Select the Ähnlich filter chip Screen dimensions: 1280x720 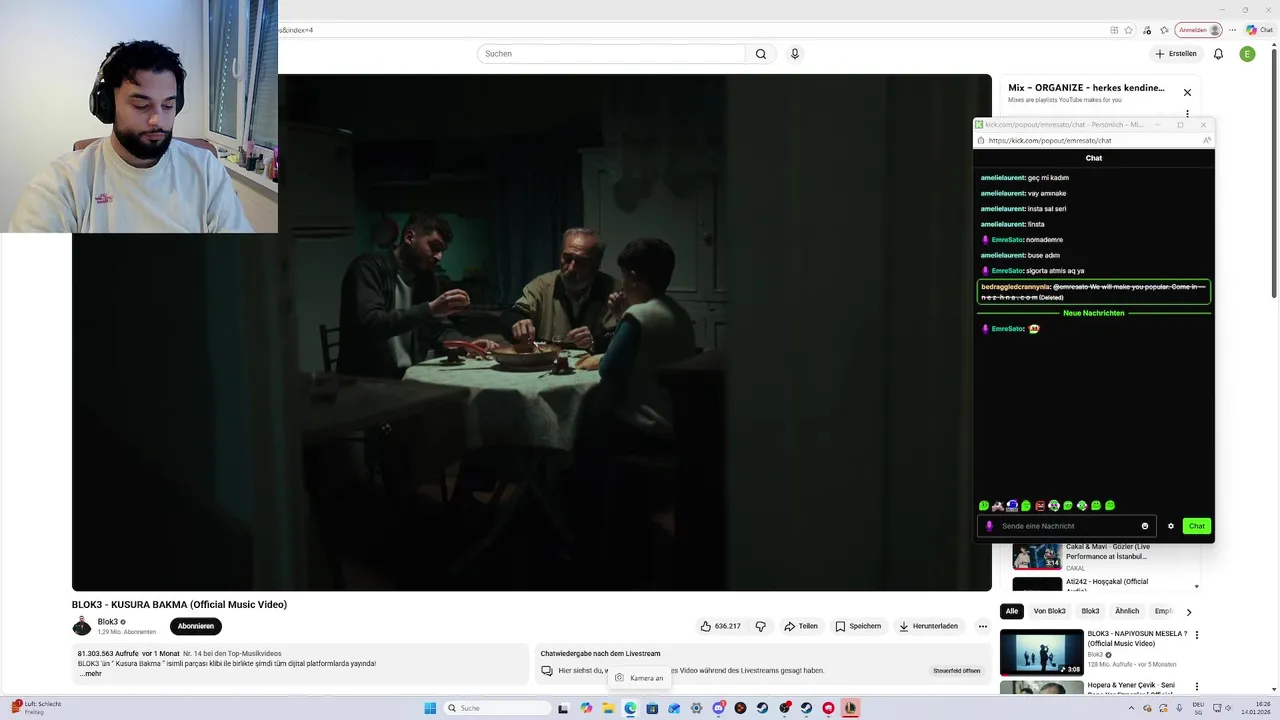[1127, 611]
